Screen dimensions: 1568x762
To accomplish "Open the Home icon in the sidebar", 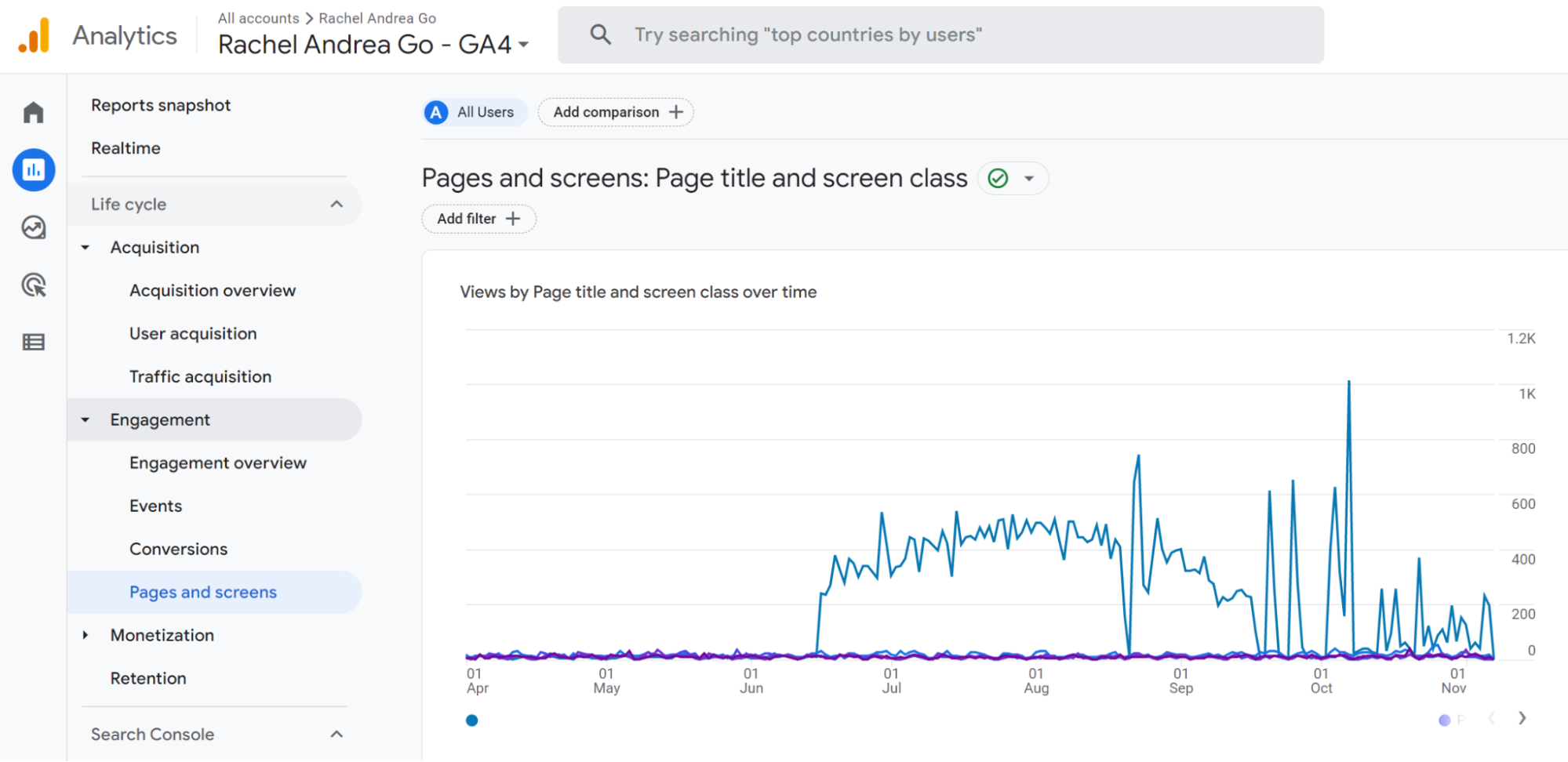I will [x=33, y=113].
